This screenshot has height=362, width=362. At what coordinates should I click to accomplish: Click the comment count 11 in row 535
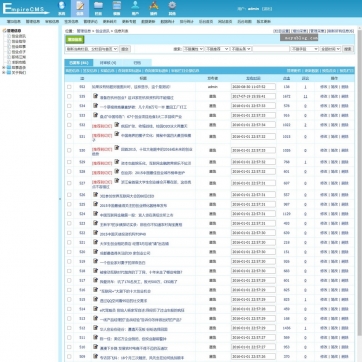click(305, 96)
